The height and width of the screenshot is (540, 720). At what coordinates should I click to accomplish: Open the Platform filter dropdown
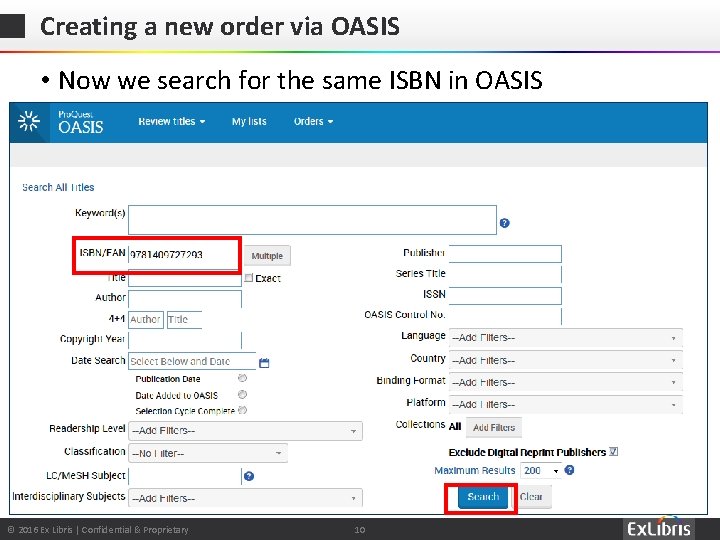click(x=566, y=405)
